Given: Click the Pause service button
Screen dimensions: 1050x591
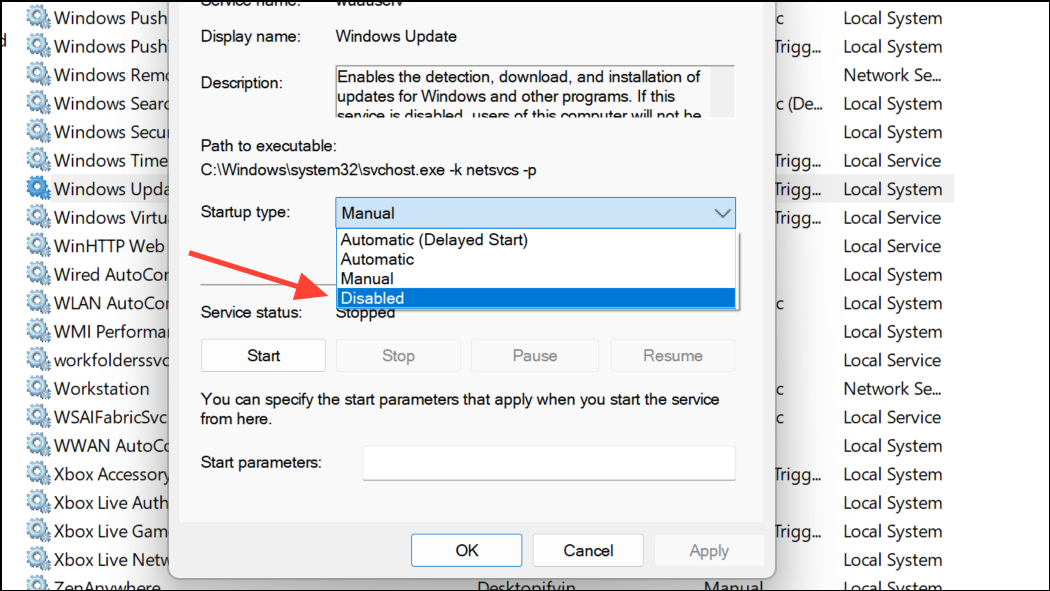Looking at the screenshot, I should click(534, 355).
